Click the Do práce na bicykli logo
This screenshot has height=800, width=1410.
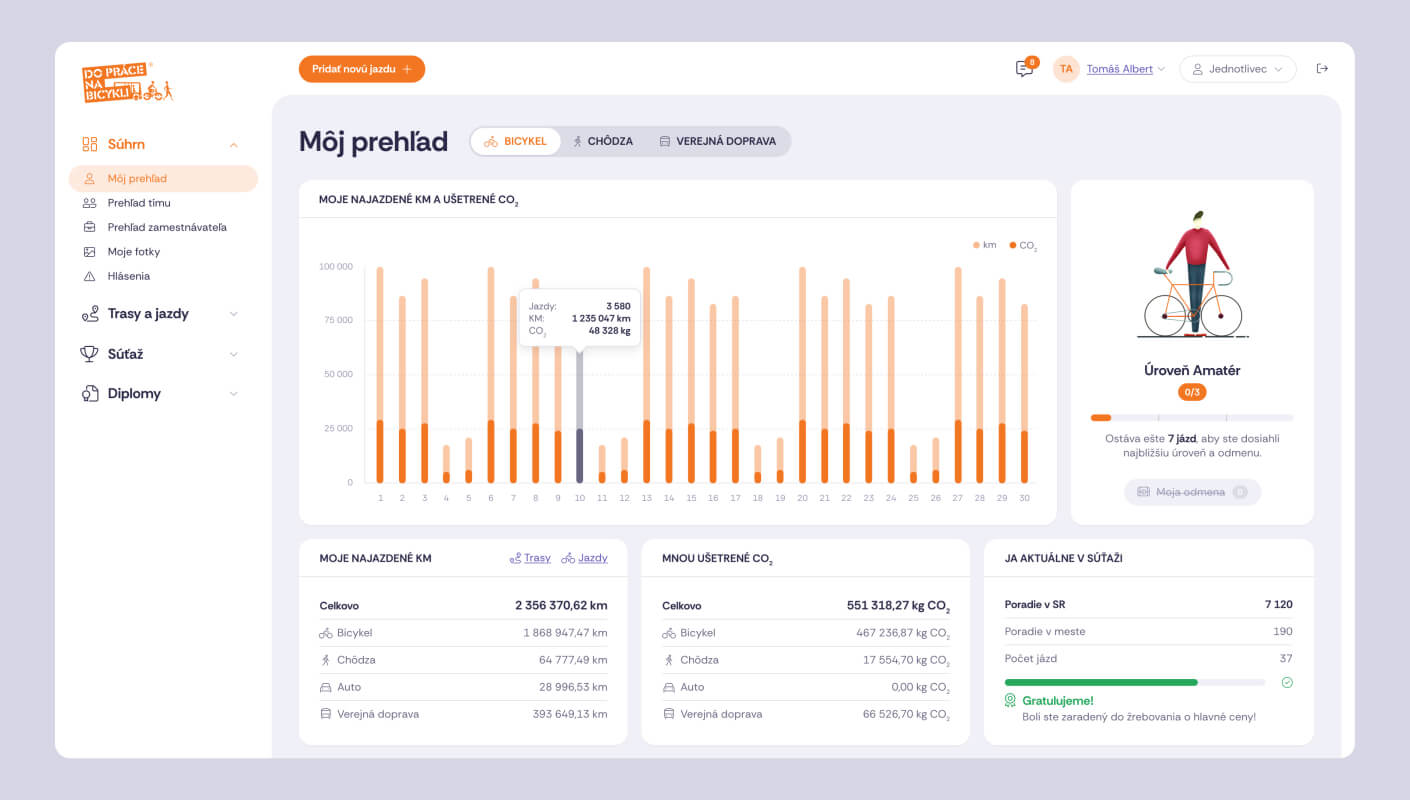click(x=127, y=83)
